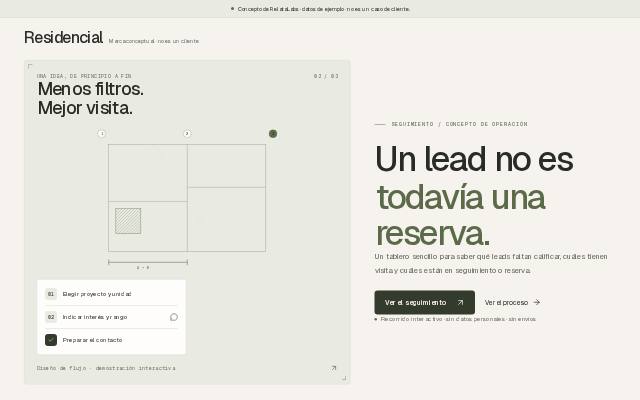Follow the Ver el proceso link
The image size is (640, 400).
click(x=512, y=302)
